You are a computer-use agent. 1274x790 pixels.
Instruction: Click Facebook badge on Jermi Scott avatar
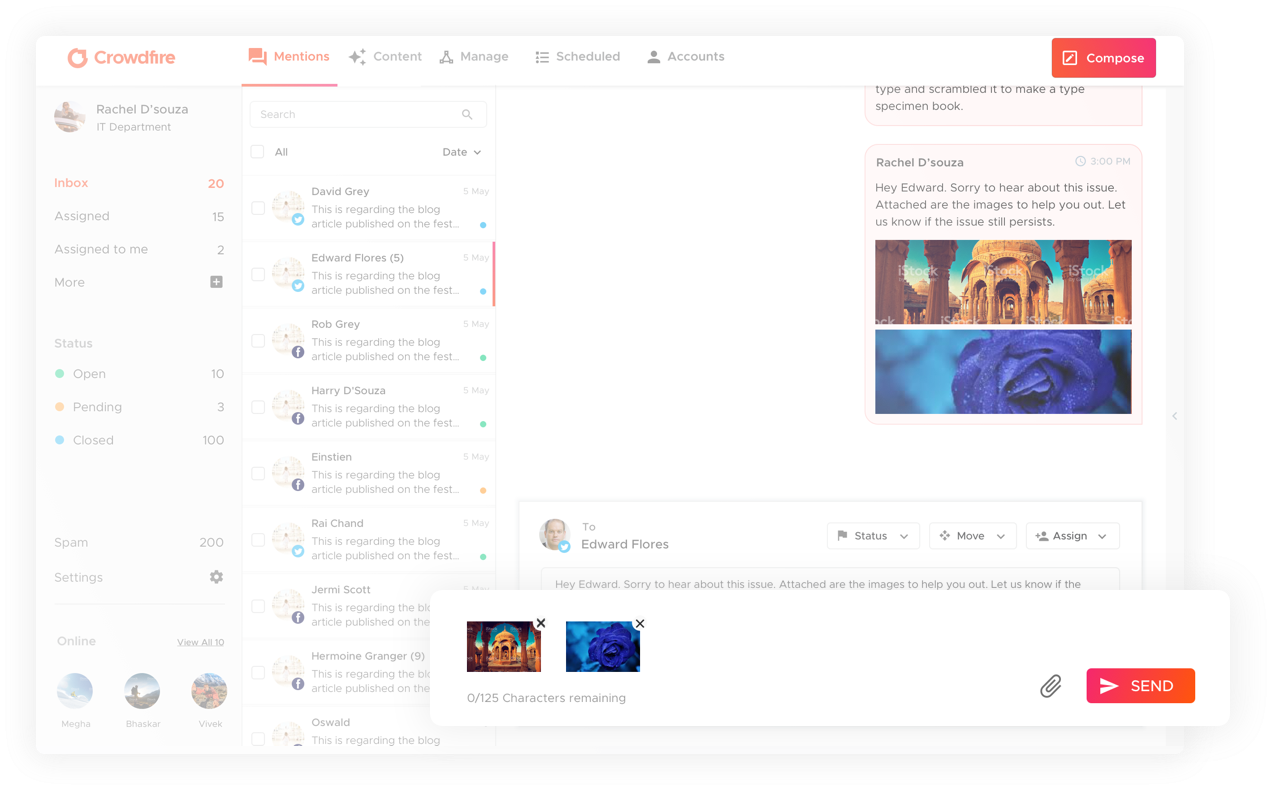pyautogui.click(x=298, y=618)
